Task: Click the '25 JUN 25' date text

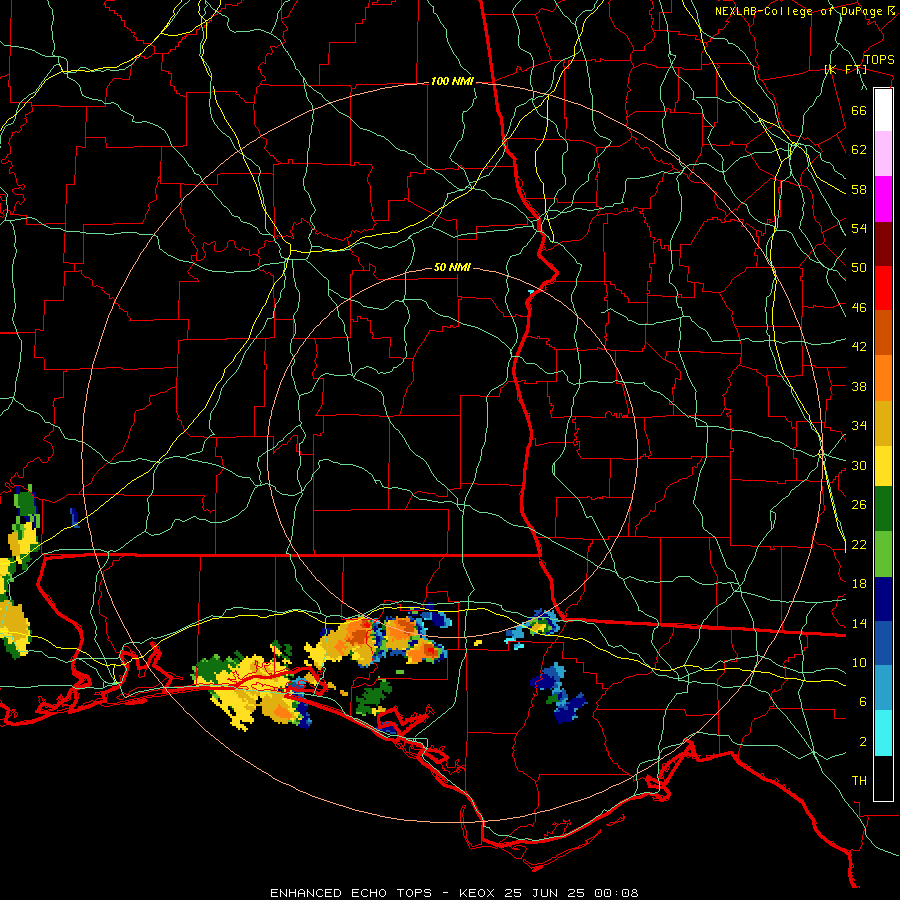Action: pyautogui.click(x=546, y=893)
